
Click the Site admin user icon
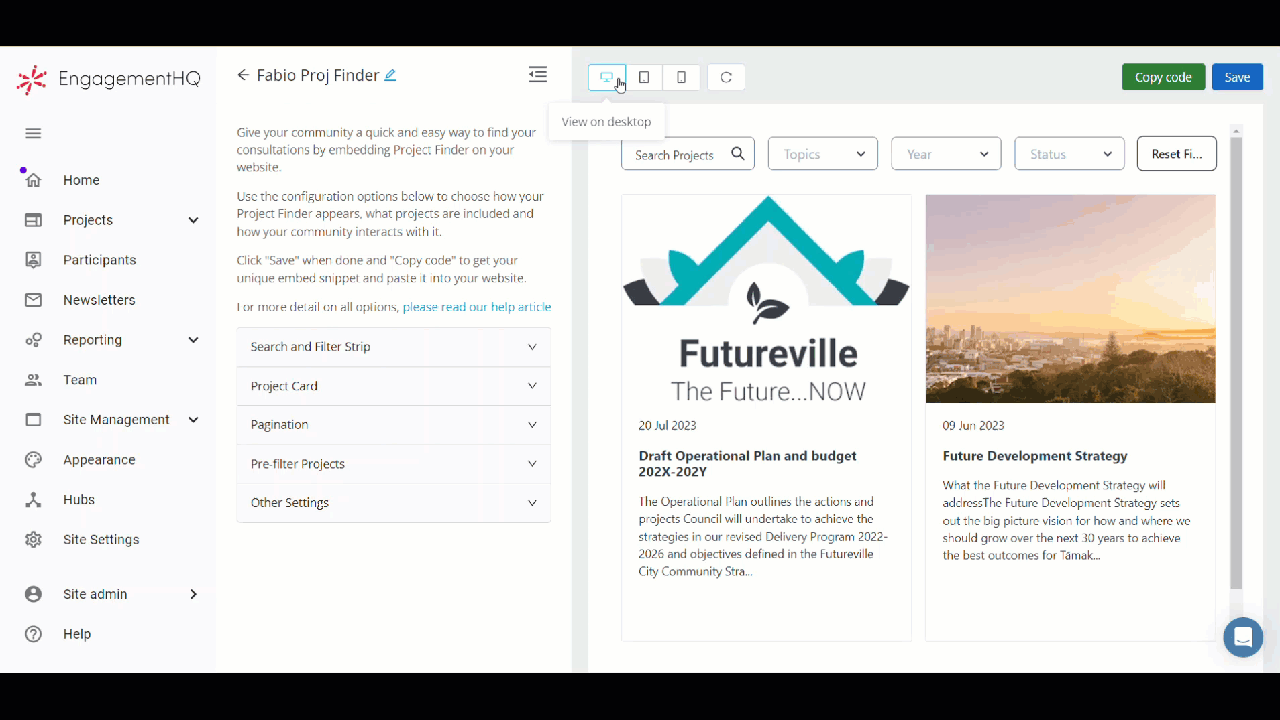[x=33, y=594]
